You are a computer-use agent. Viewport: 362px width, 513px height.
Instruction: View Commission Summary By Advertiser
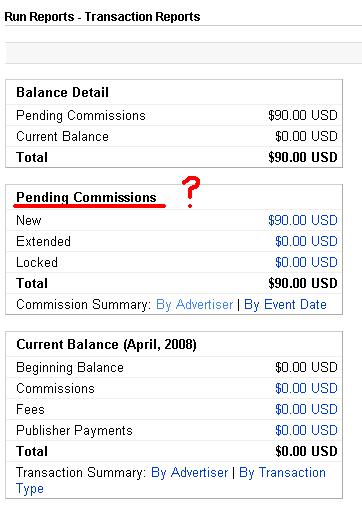click(x=194, y=304)
